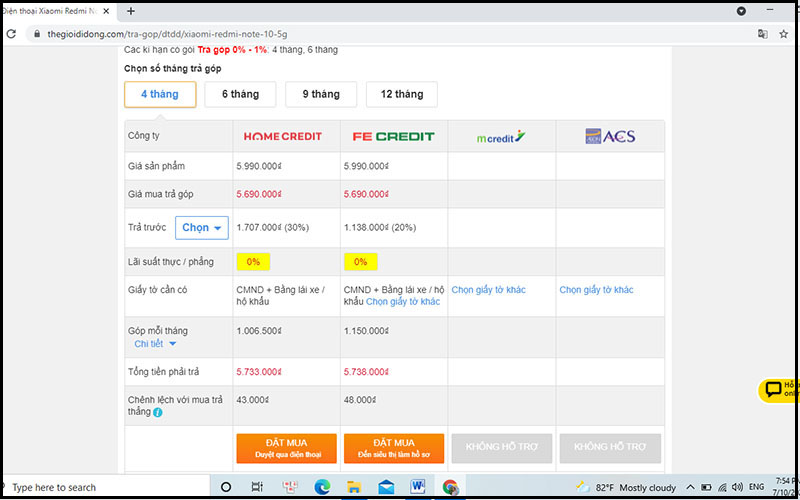
Task: Open File Explorer from the taskbar
Action: 354,487
